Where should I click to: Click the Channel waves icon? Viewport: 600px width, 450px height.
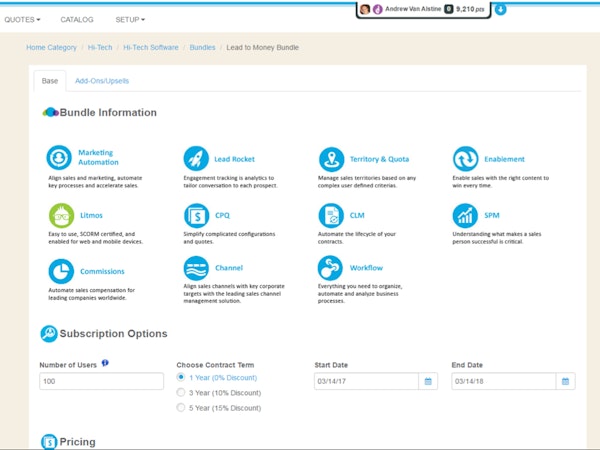[196, 268]
